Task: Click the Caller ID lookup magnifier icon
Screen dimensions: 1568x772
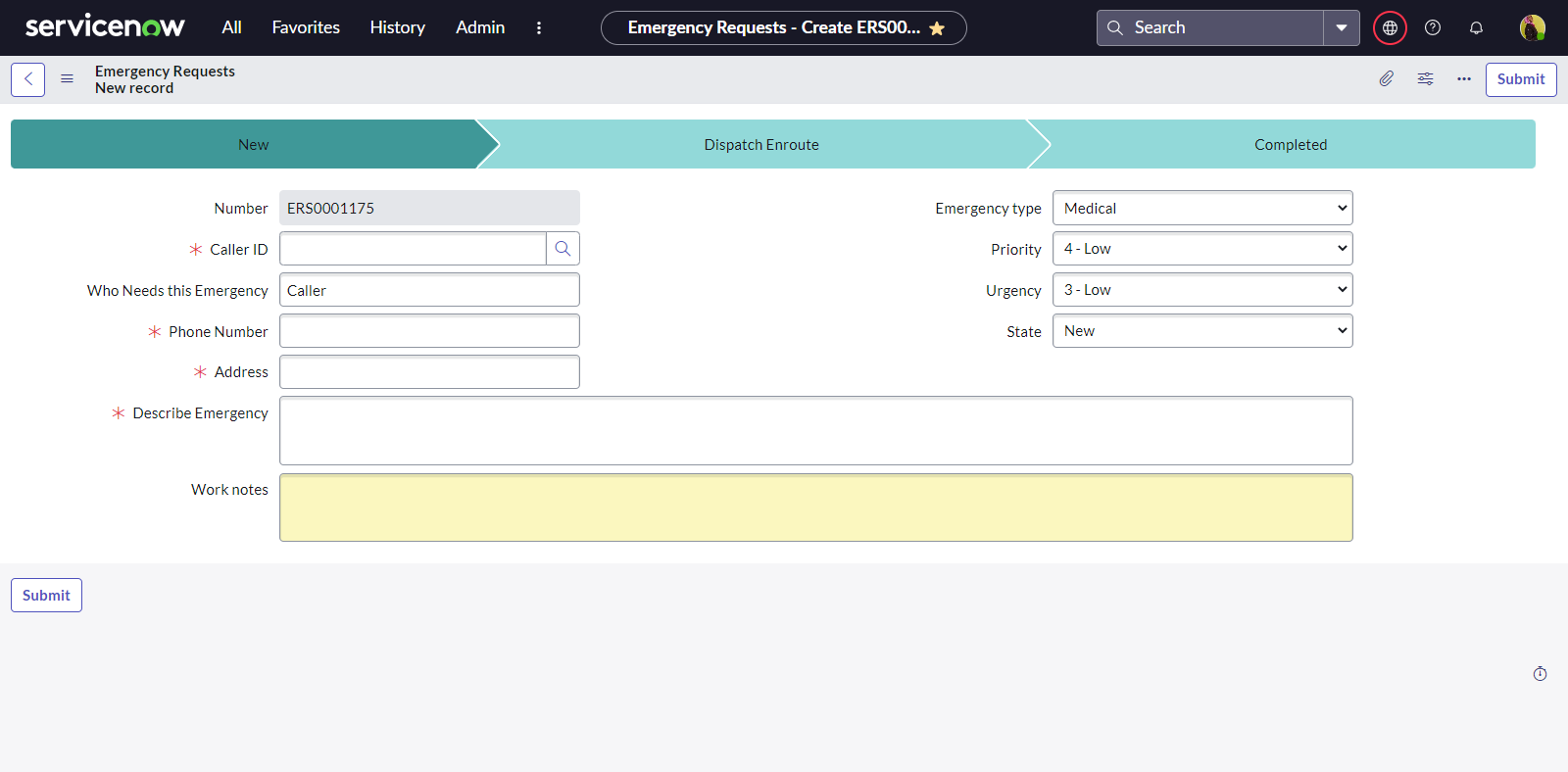Action: point(563,249)
